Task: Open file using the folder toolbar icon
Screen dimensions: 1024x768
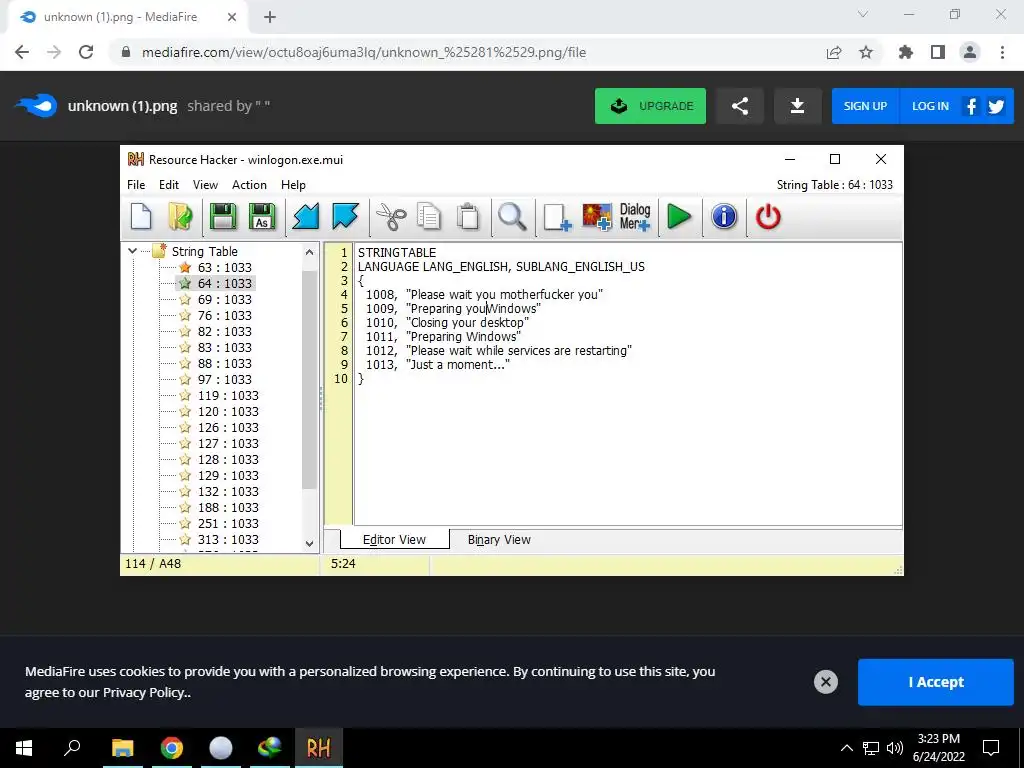Action: 180,217
